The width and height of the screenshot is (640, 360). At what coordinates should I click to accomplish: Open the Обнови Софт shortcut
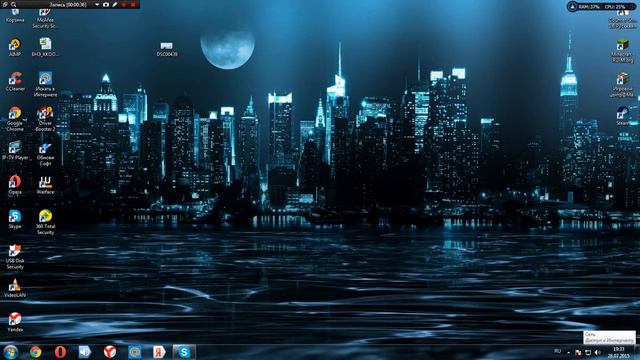tap(45, 153)
